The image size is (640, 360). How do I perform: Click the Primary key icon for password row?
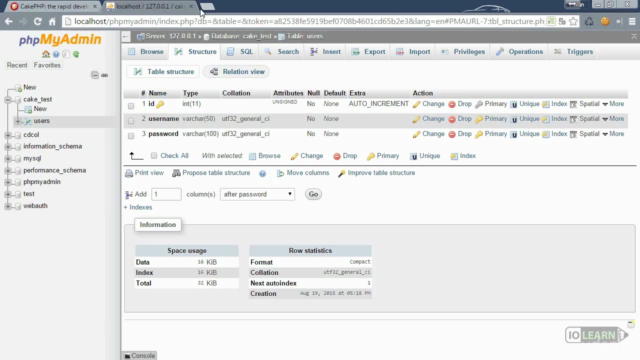click(479, 134)
